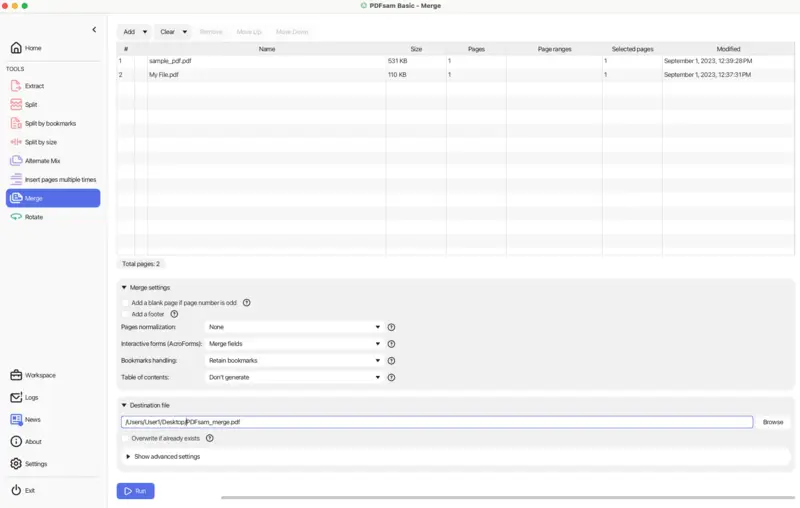Collapse the Destination file section
Screen dimensions: 800x508
tap(124, 405)
